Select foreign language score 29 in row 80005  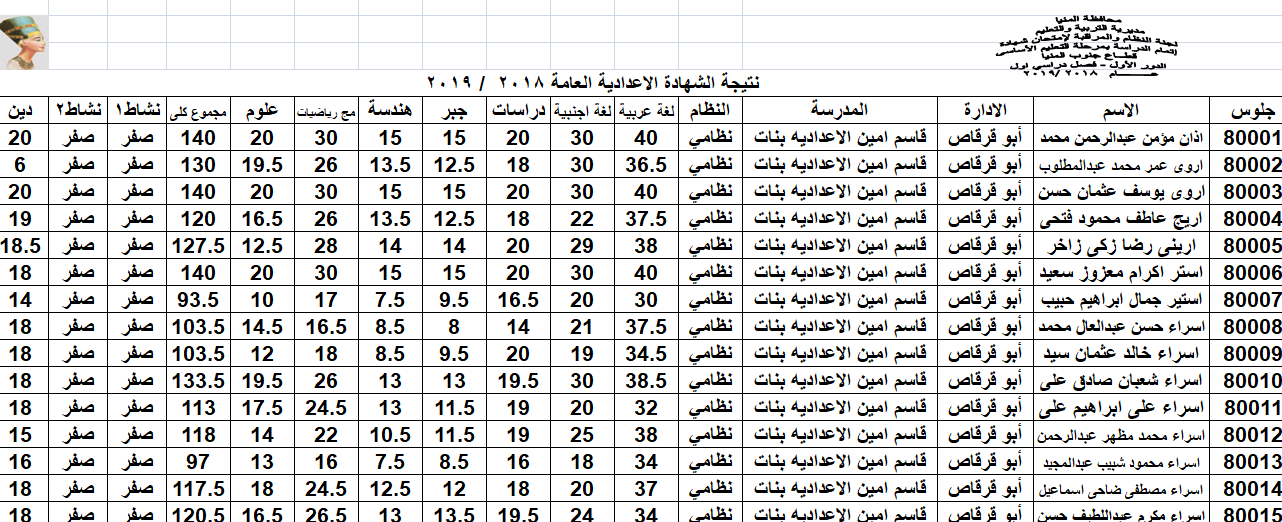581,245
